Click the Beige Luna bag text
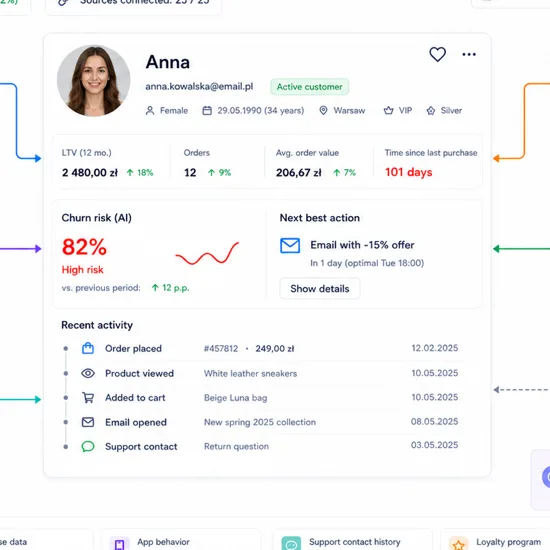The width and height of the screenshot is (550, 550). [235, 398]
